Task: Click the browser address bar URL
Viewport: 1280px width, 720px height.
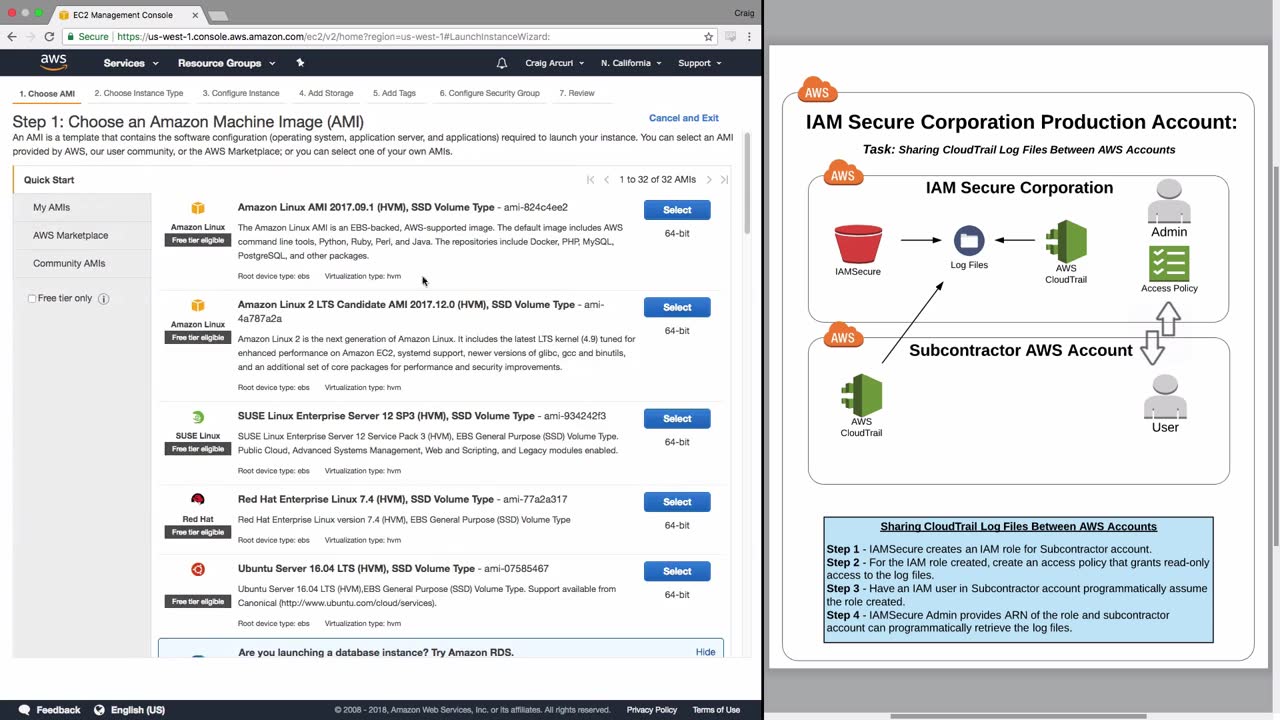Action: pos(333,37)
